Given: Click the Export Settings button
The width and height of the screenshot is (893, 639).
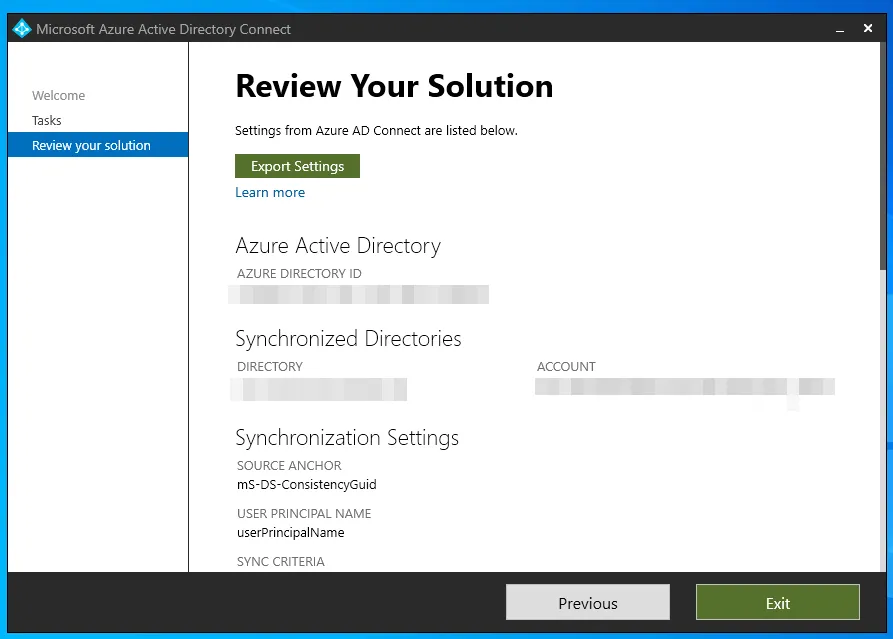Looking at the screenshot, I should [297, 165].
